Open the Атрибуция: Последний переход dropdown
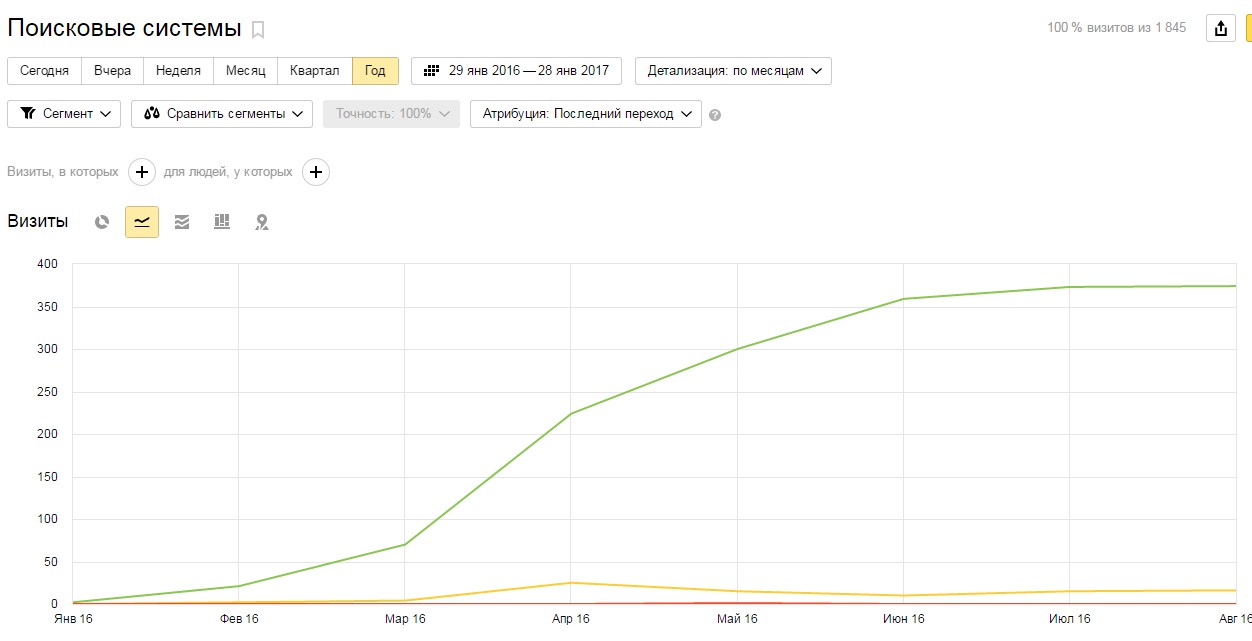1252x641 pixels. pyautogui.click(x=586, y=114)
